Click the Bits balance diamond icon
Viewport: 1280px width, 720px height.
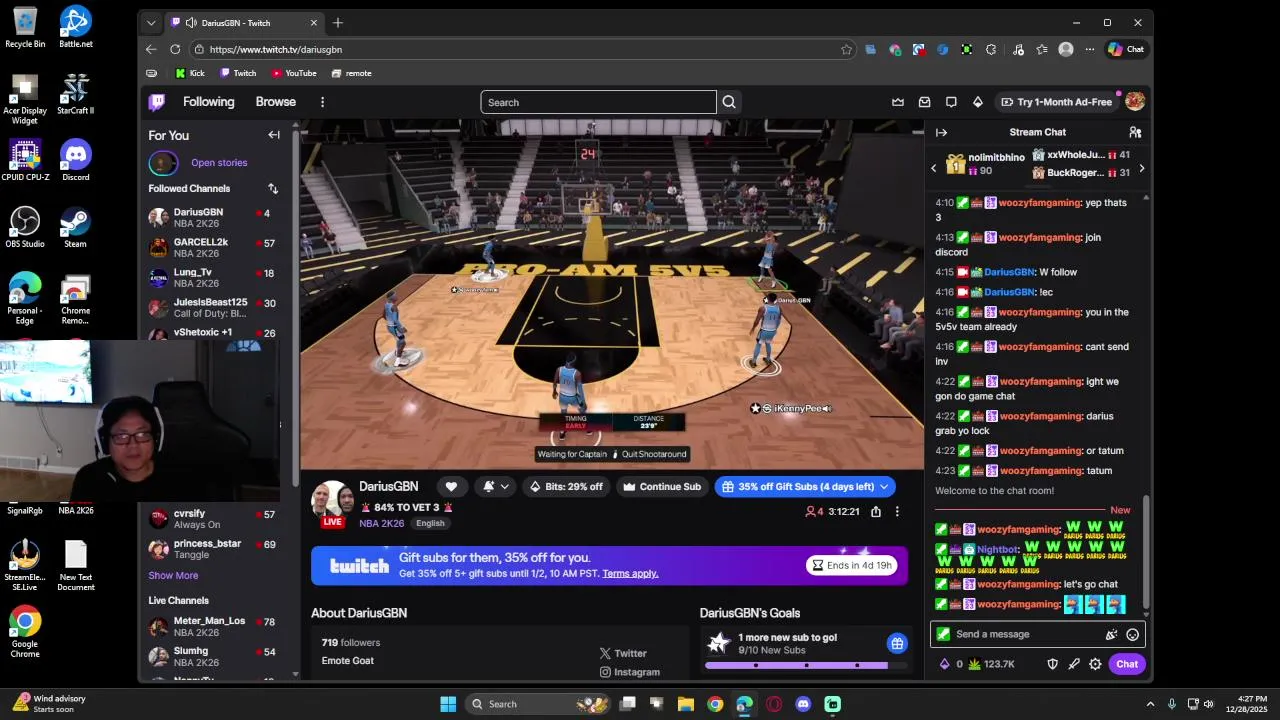tap(944, 664)
